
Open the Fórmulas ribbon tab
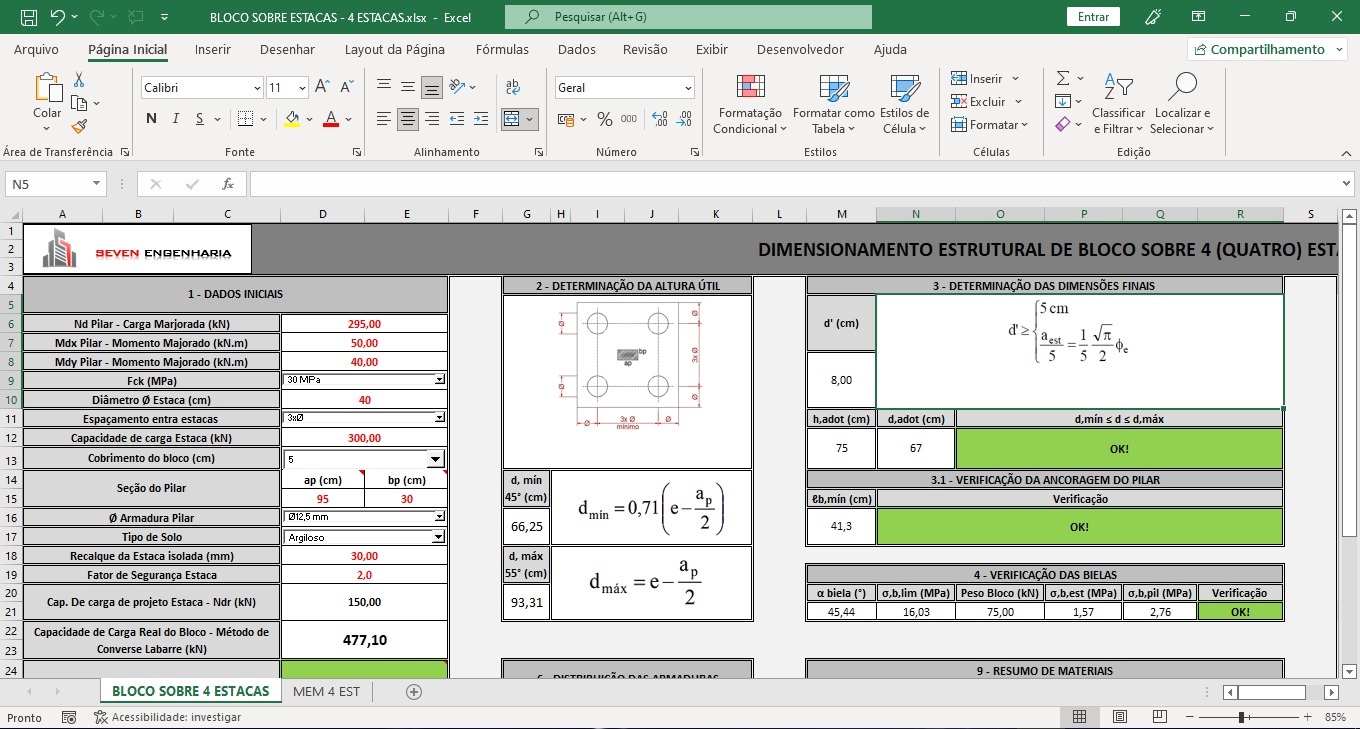(502, 49)
